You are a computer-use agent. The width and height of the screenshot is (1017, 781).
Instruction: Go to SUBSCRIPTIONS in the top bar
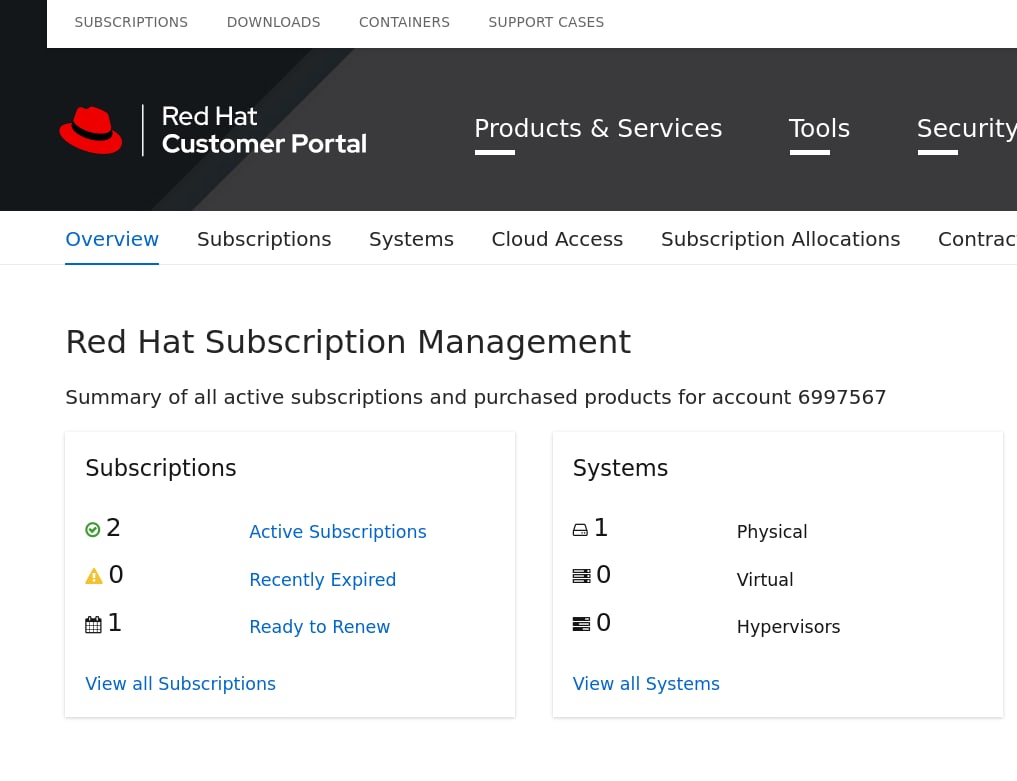[131, 23]
